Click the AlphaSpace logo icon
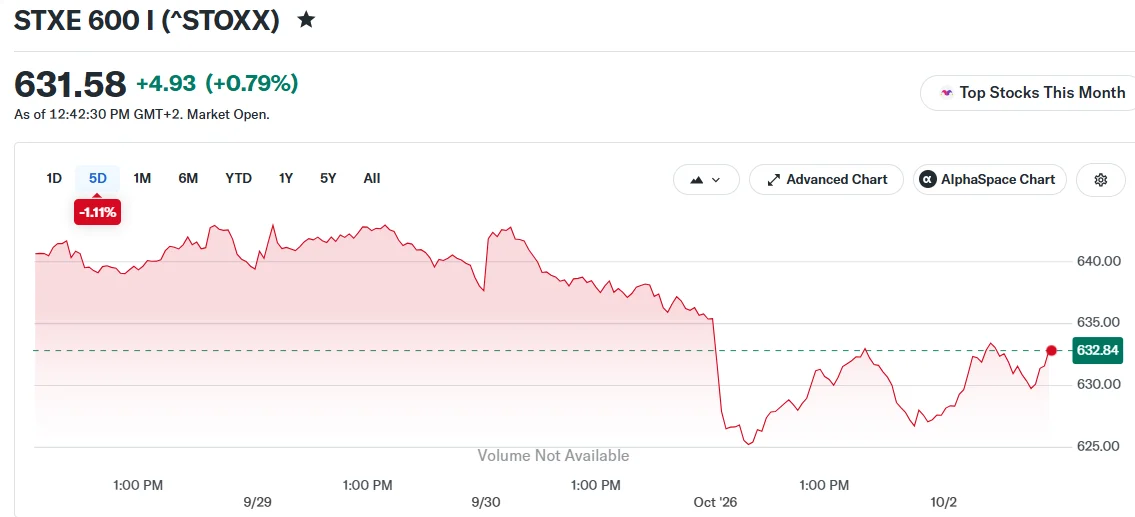This screenshot has height=517, width=1135. pos(926,180)
